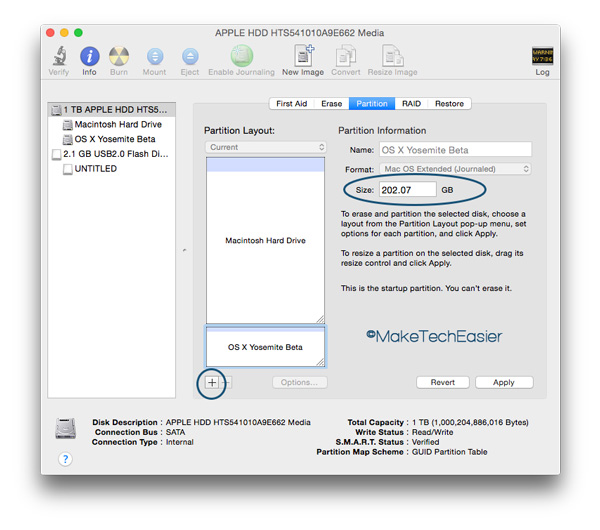Select 2.1 GB USB2.0 Flash Disk in sidebar
This screenshot has height=530, width=600.
tap(111, 154)
